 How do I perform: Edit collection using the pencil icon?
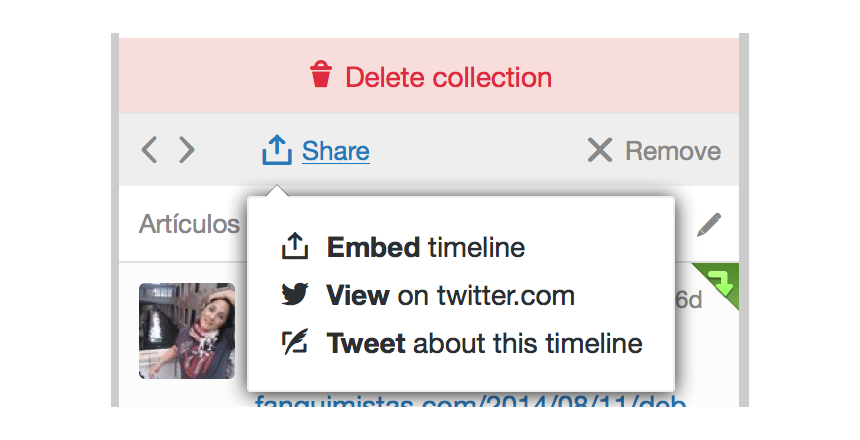tap(709, 224)
